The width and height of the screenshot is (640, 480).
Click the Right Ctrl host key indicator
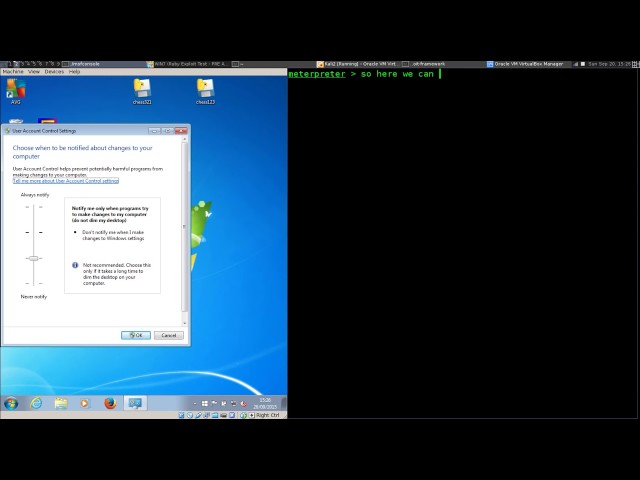tap(267, 415)
